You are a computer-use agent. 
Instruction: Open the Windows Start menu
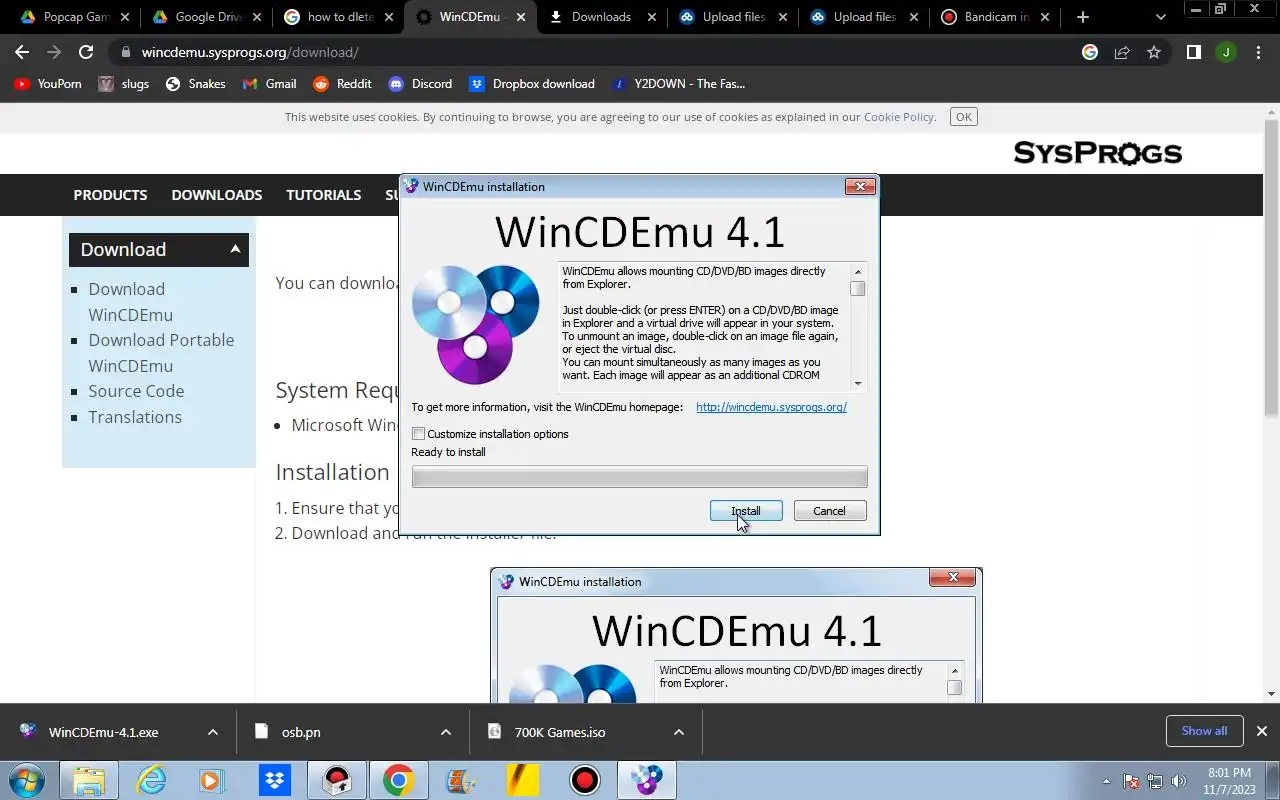(27, 780)
